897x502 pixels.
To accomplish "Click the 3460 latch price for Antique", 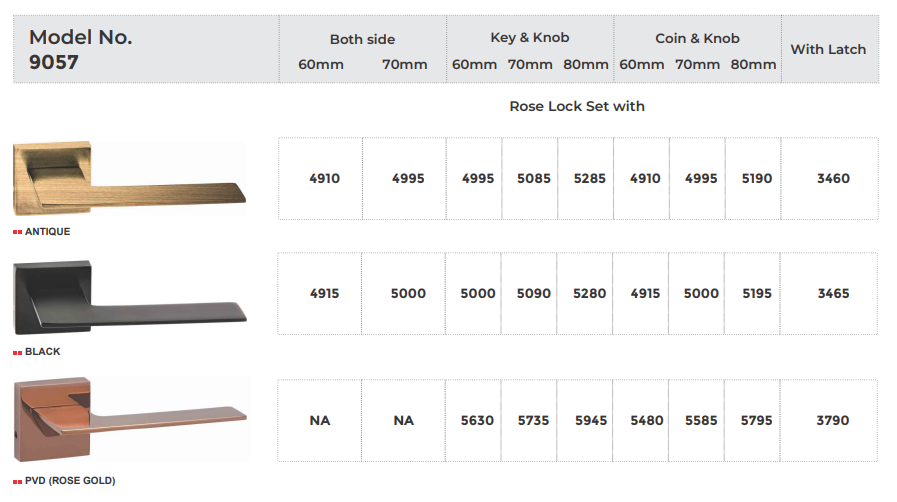I will tap(833, 179).
